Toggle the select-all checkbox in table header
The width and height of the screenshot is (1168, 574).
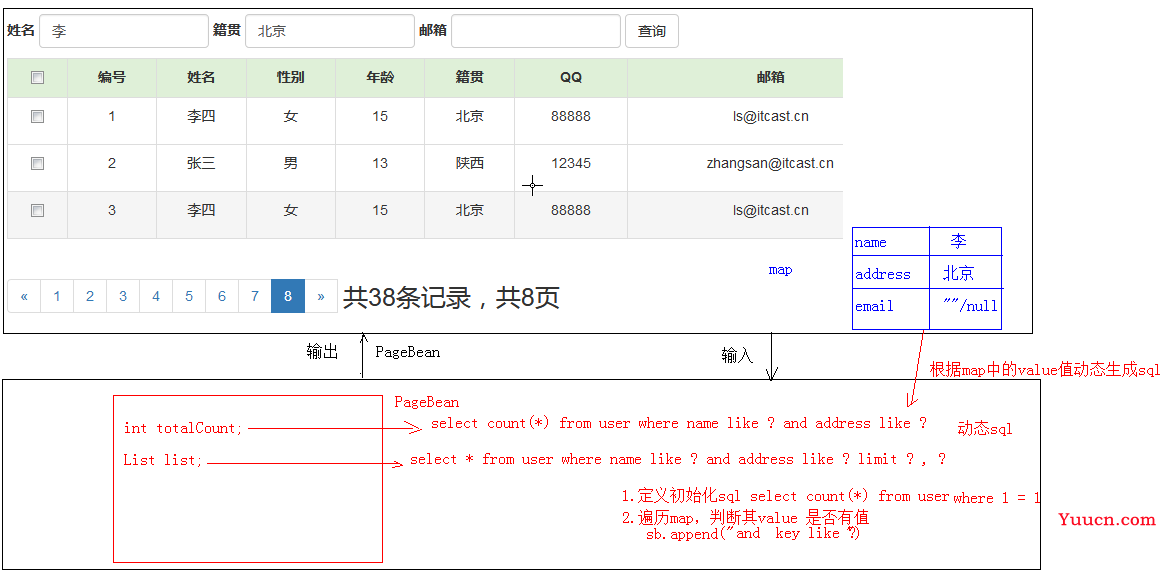point(38,77)
